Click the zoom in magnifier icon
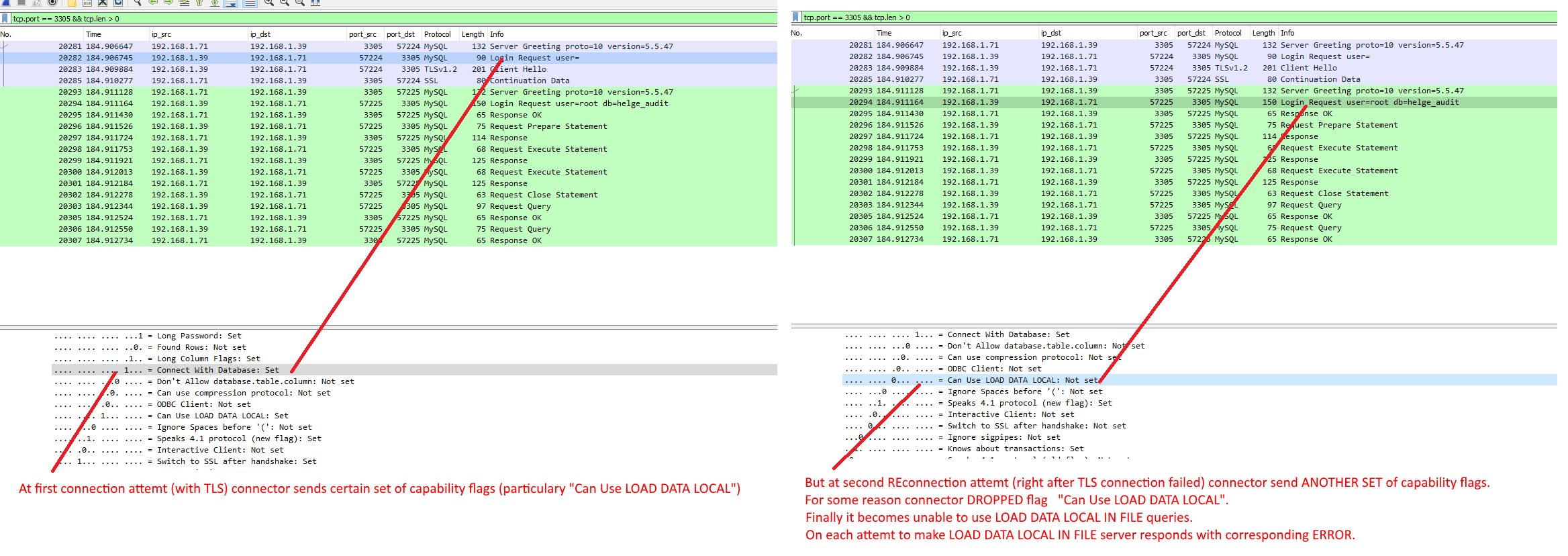This screenshot has width=1568, height=556. point(268,3)
